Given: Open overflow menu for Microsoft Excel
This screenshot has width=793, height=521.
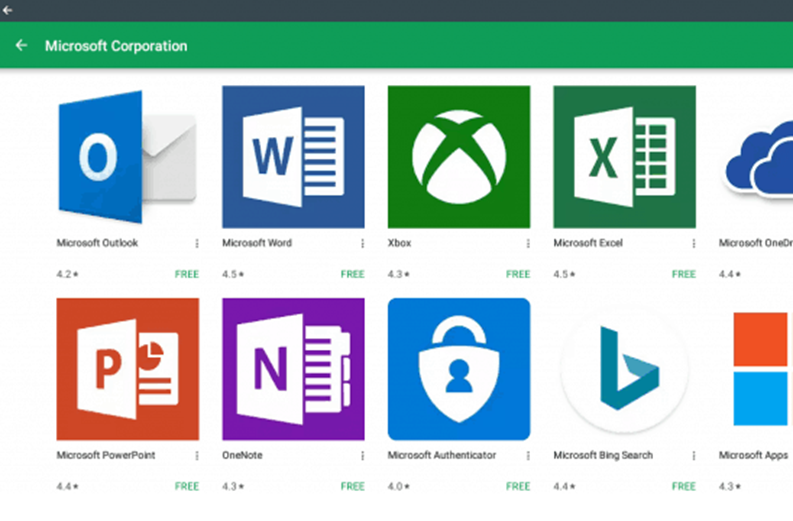Looking at the screenshot, I should 694,243.
